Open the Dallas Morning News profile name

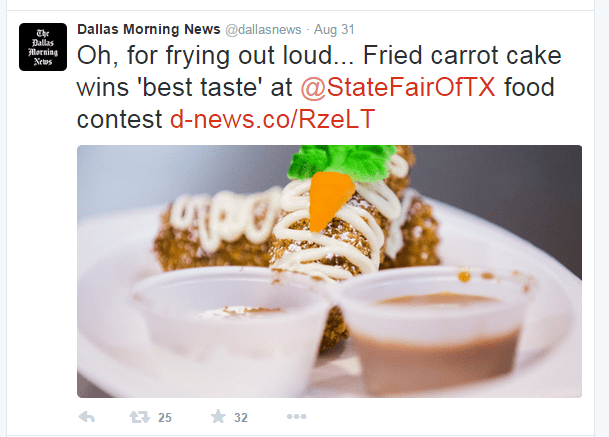tap(149, 29)
